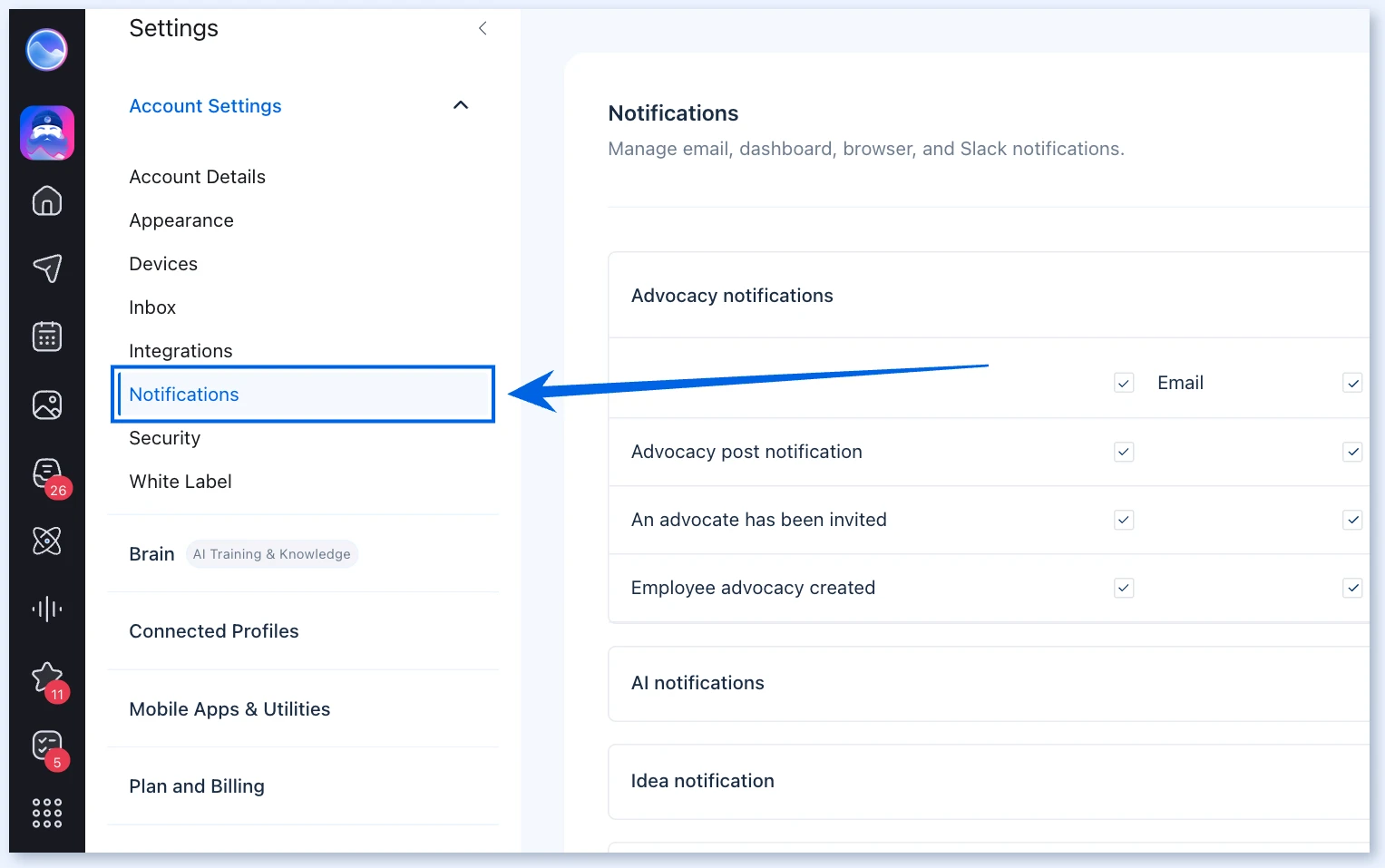Go to the Home icon in sidebar
This screenshot has height=868, width=1385.
tap(47, 200)
